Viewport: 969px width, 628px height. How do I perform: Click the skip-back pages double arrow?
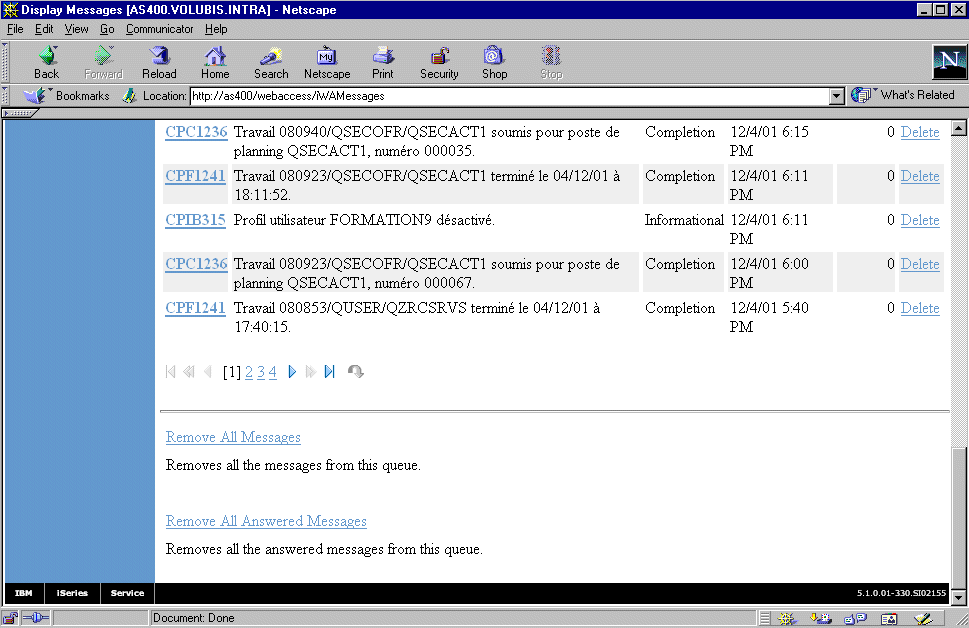189,371
